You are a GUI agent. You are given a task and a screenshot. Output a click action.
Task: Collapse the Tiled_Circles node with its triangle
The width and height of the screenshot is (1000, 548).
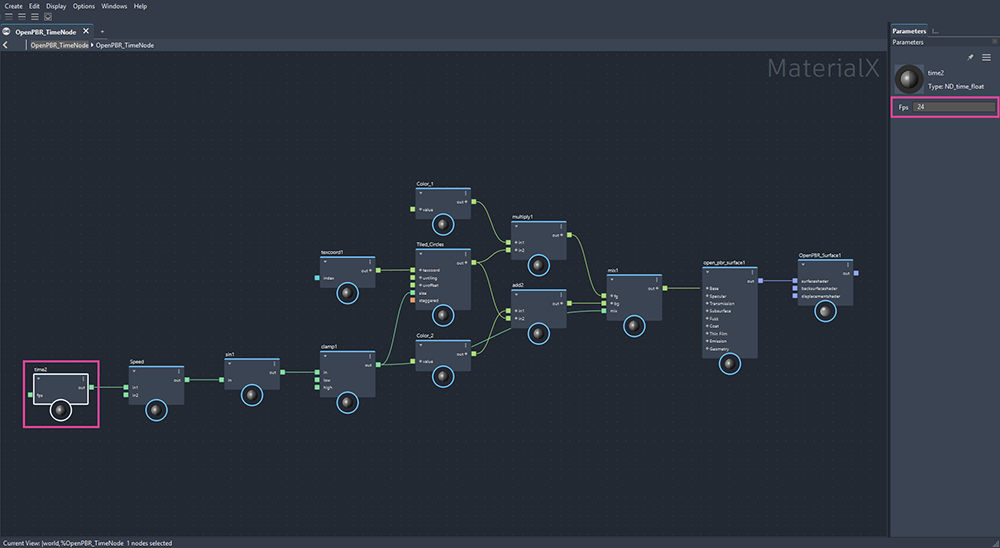pyautogui.click(x=421, y=254)
